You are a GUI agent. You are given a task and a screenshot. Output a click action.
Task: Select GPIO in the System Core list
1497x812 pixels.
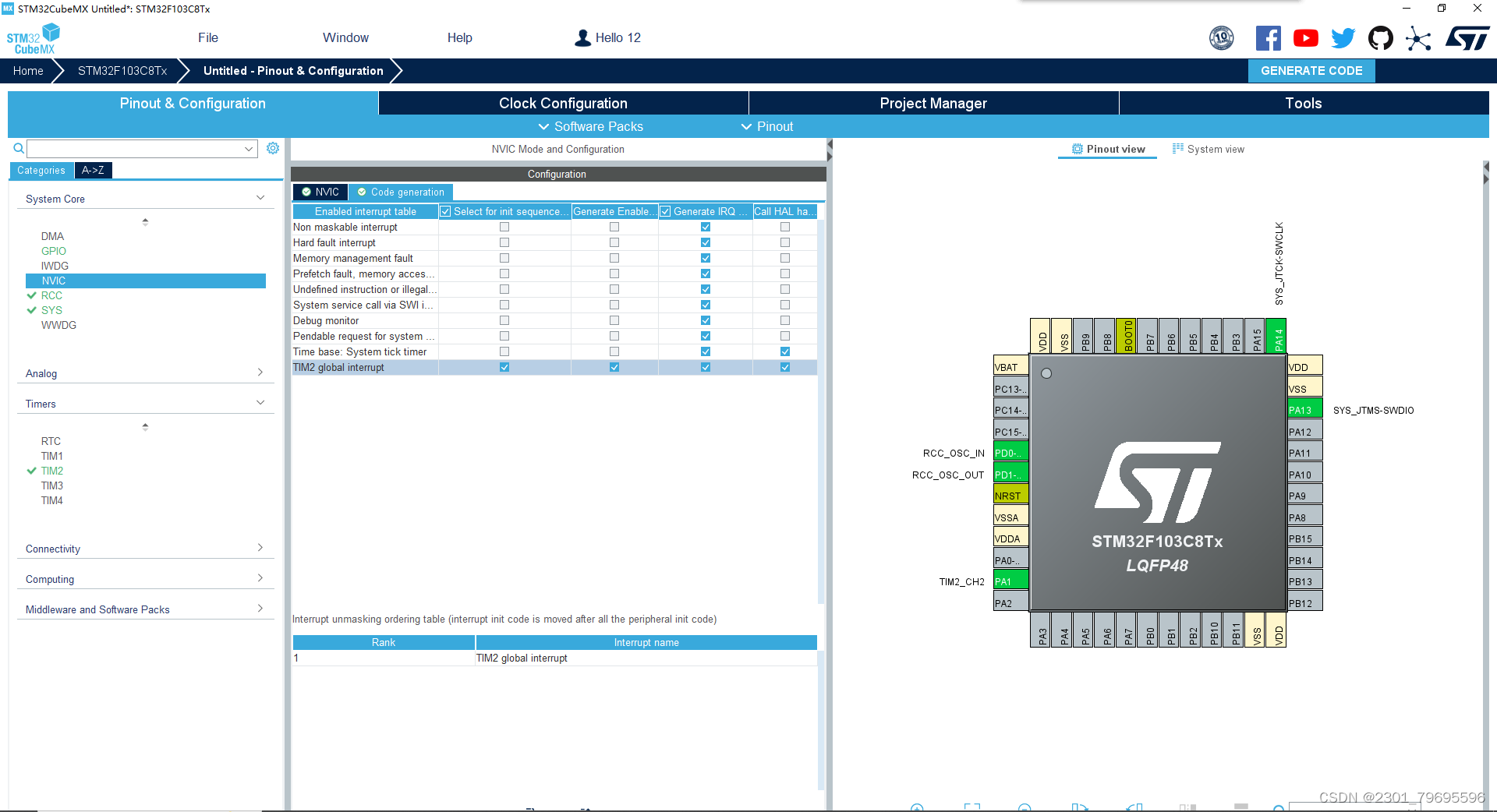pyautogui.click(x=54, y=251)
